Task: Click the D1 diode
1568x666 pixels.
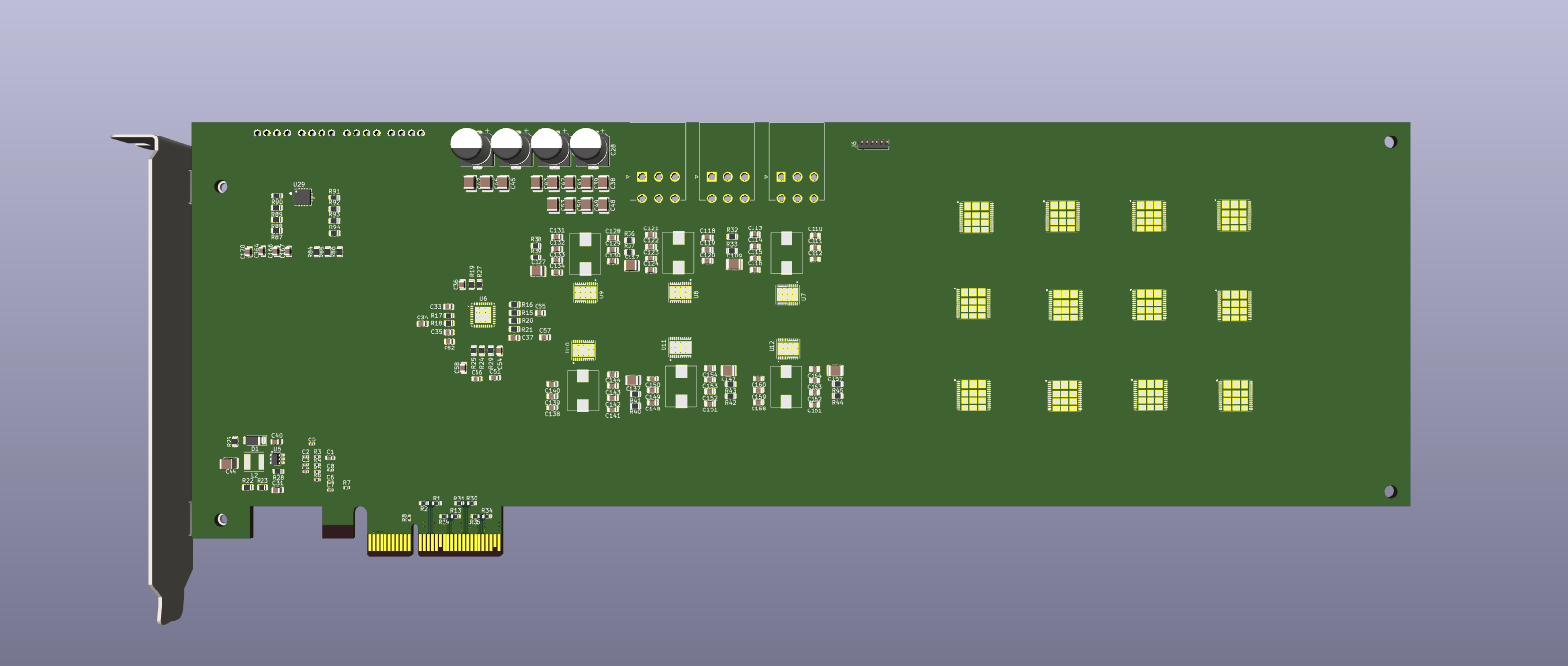Action: tap(256, 440)
